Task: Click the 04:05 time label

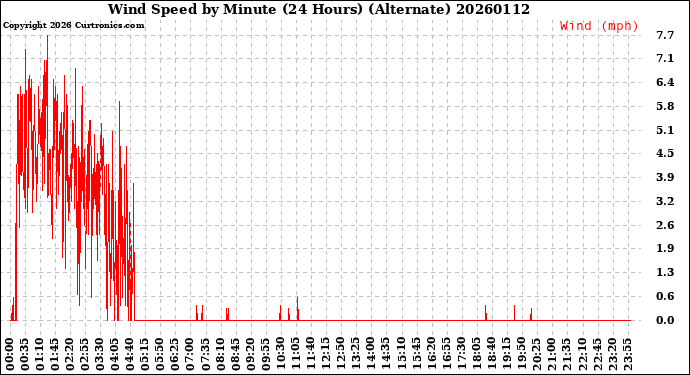Action: 115,354
